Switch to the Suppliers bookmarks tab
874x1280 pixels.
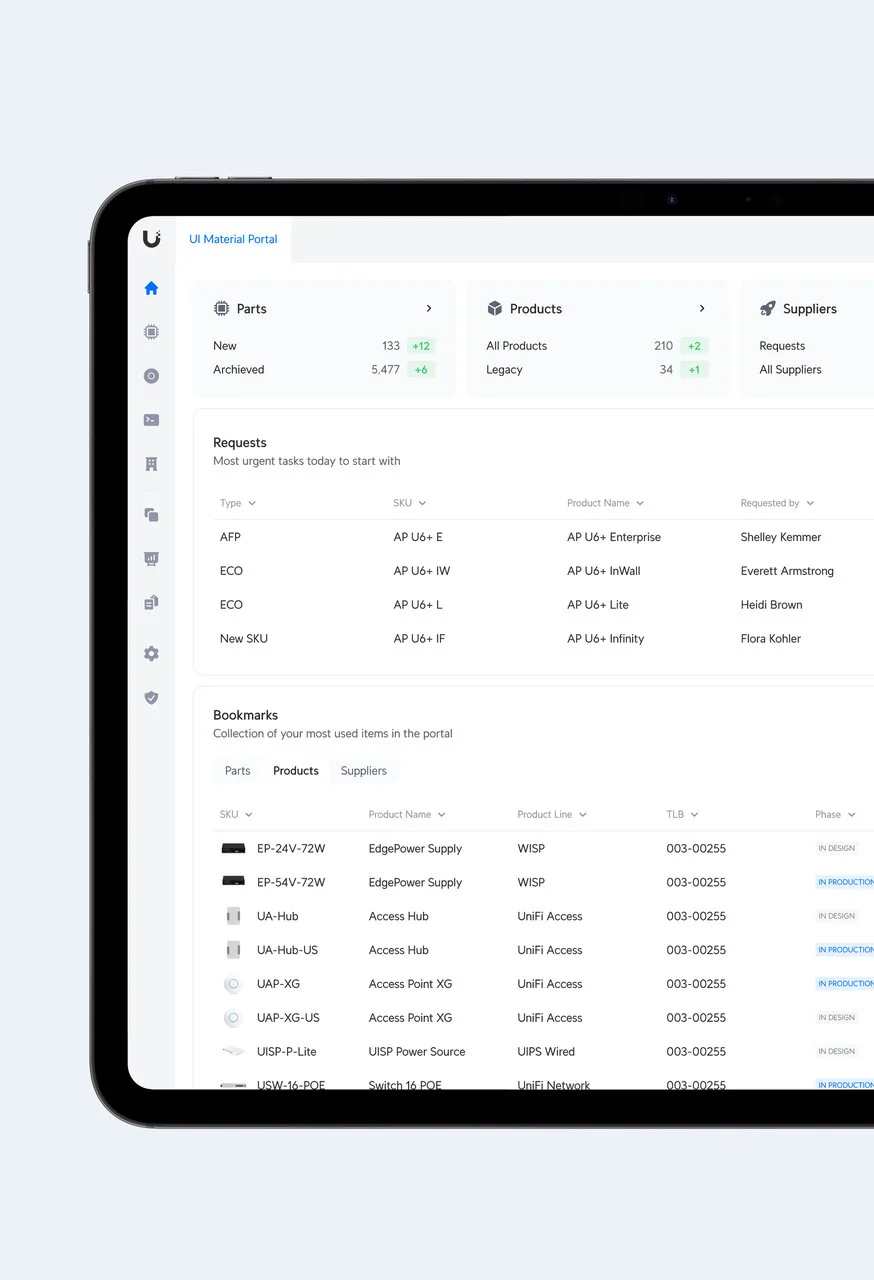point(364,771)
